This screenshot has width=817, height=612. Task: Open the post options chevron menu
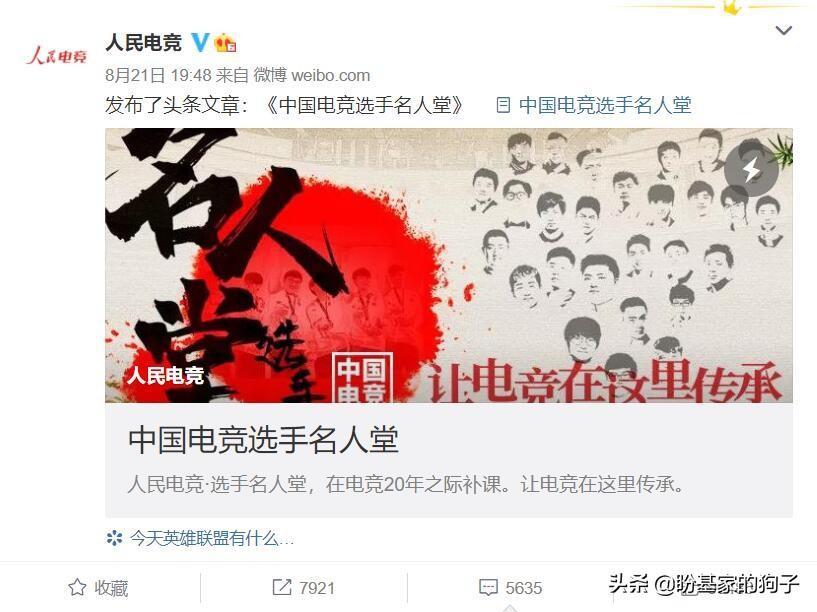point(784,30)
